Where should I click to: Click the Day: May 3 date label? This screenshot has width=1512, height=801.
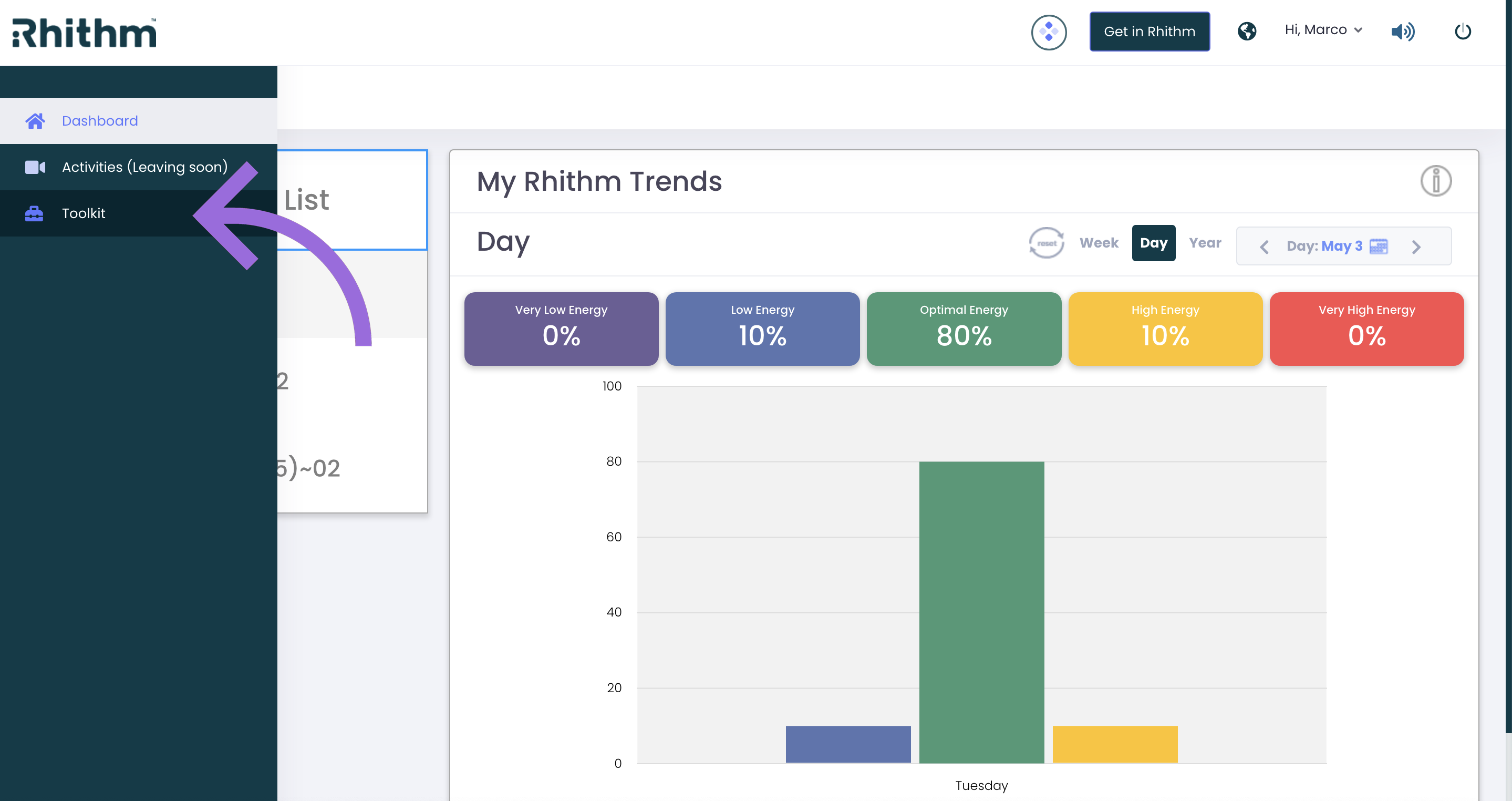point(1324,246)
